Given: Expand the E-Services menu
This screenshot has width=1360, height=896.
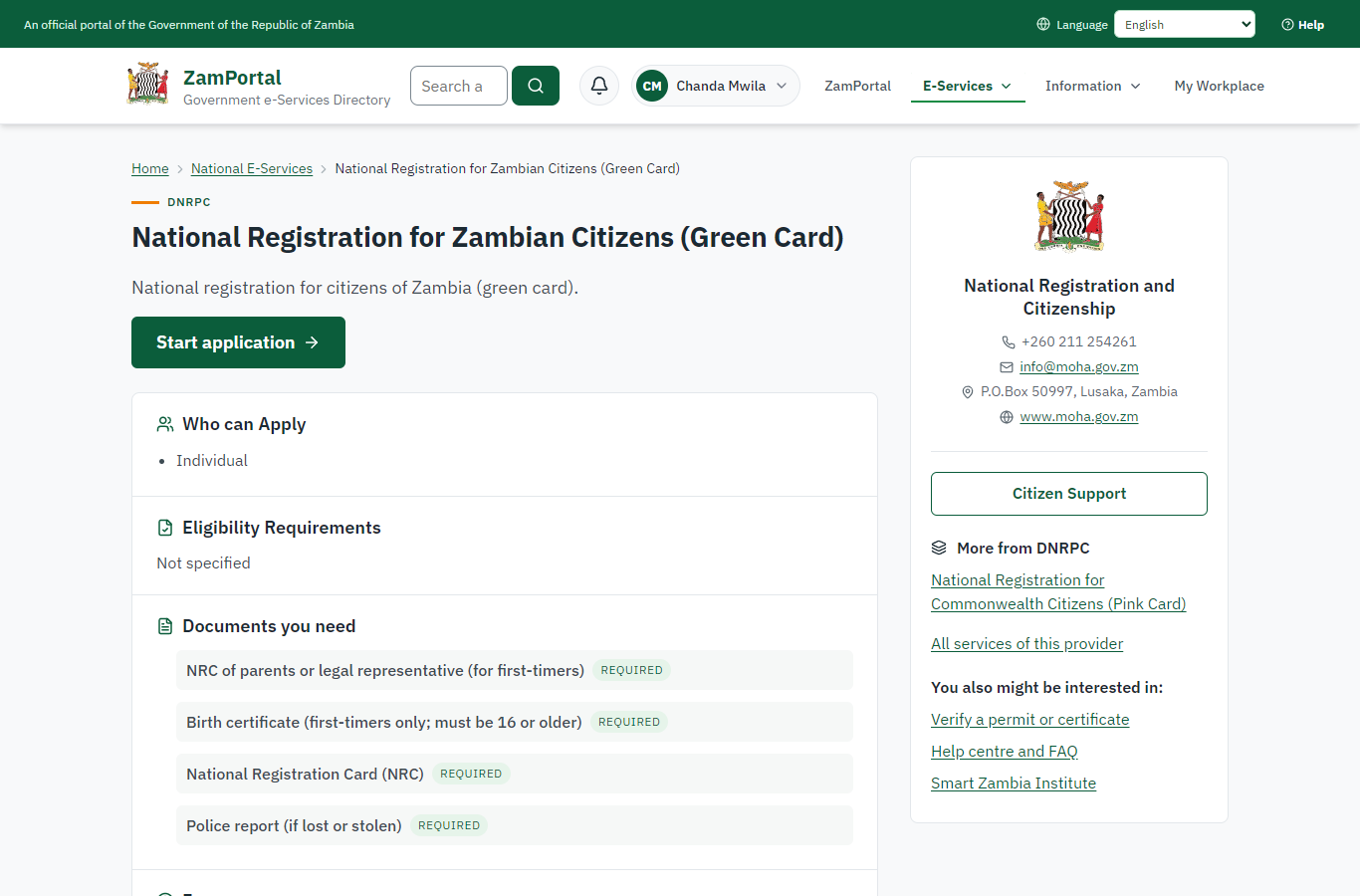Looking at the screenshot, I should tap(968, 86).
